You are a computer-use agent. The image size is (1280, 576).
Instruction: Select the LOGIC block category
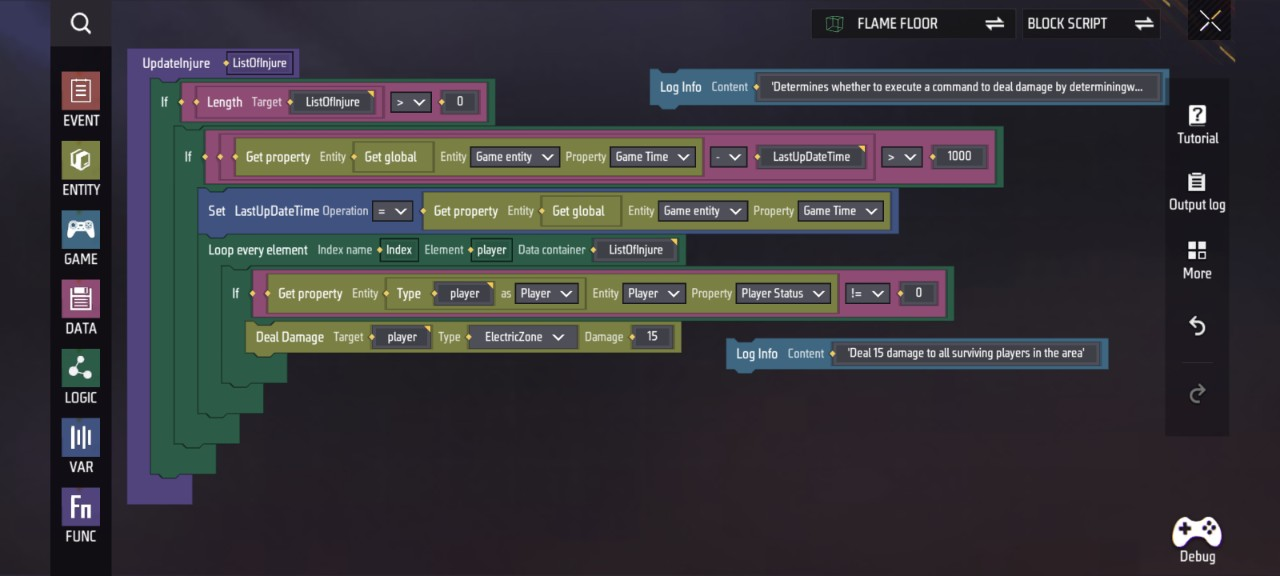pos(81,377)
